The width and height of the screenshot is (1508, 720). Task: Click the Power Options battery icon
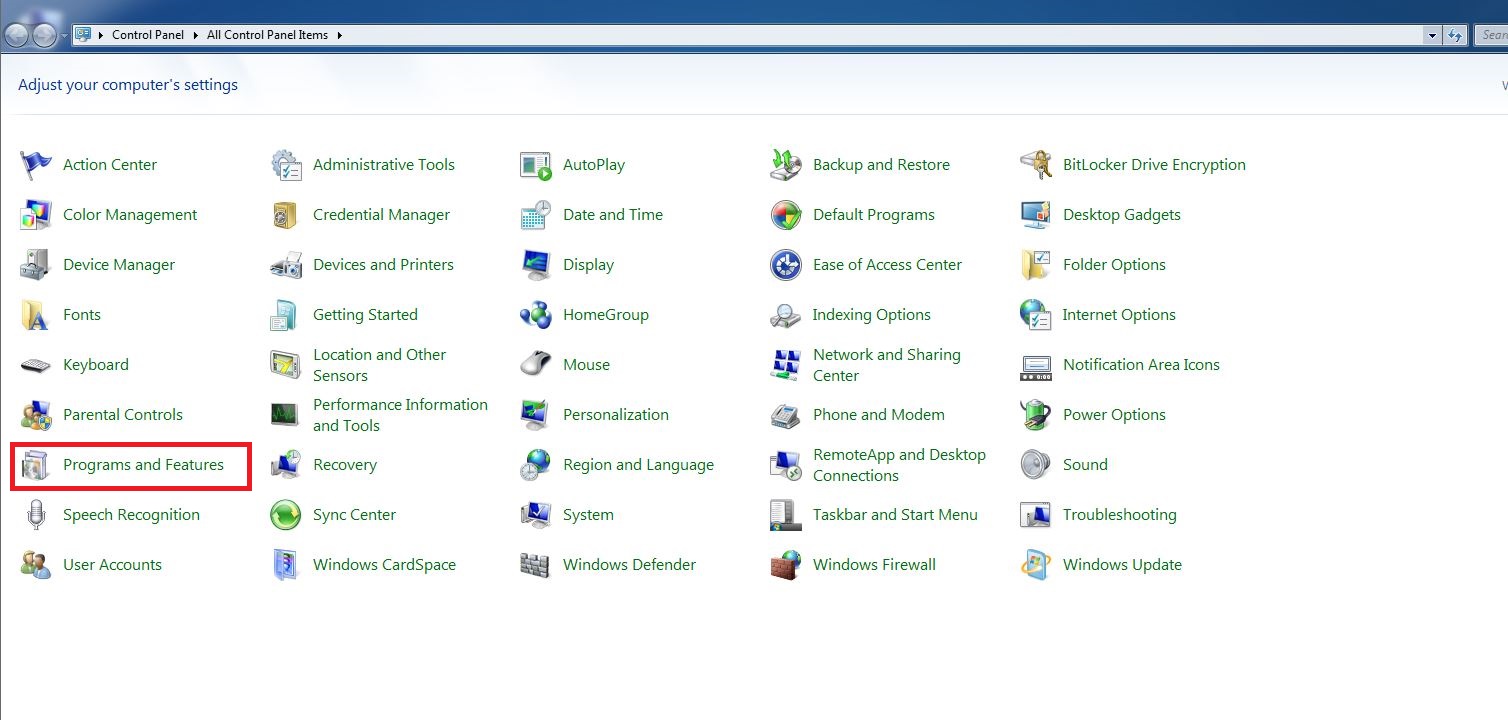[1036, 415]
